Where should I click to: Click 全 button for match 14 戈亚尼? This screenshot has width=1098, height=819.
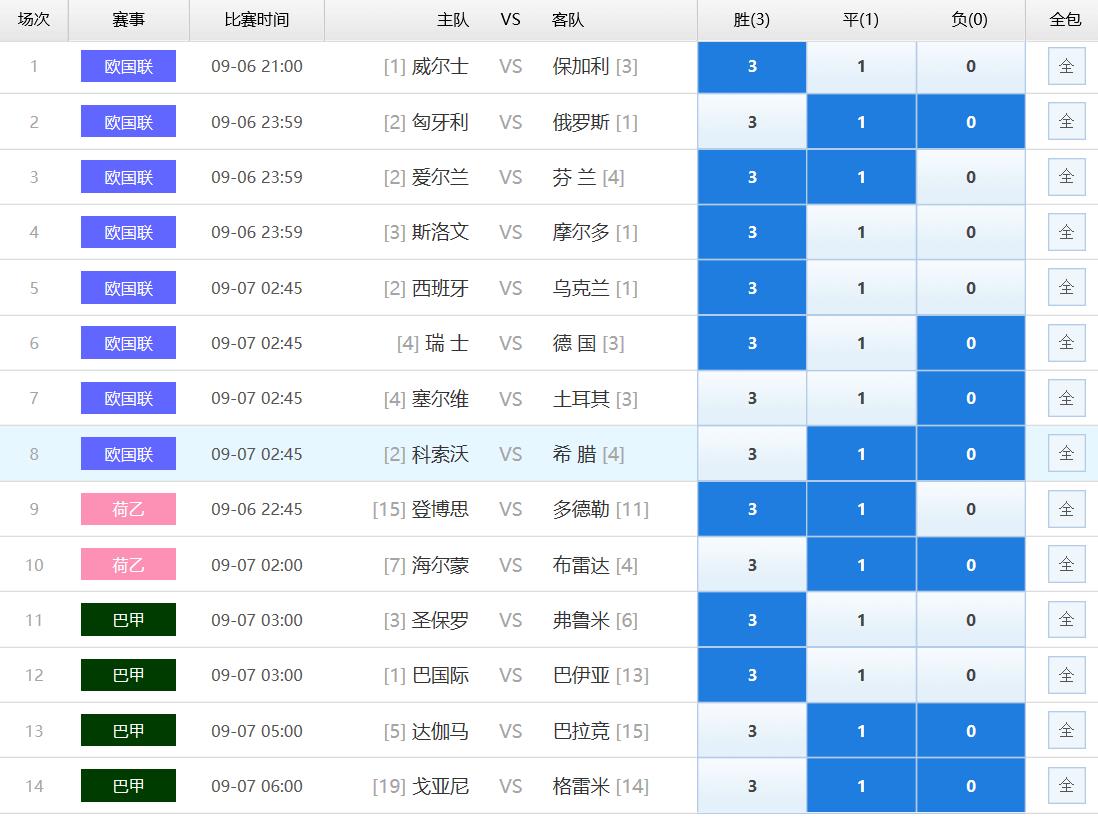pyautogui.click(x=1066, y=785)
